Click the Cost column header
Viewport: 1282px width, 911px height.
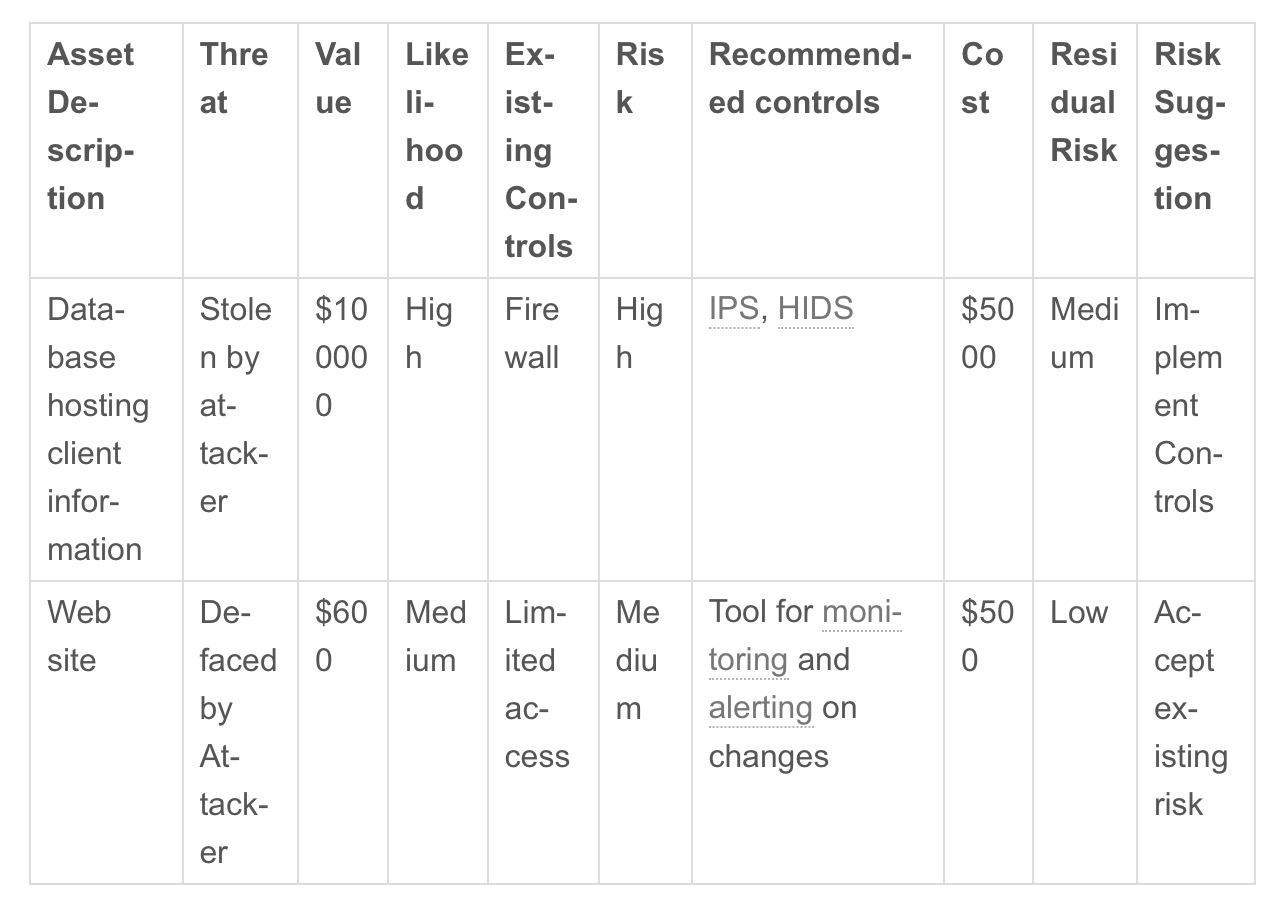(x=982, y=78)
